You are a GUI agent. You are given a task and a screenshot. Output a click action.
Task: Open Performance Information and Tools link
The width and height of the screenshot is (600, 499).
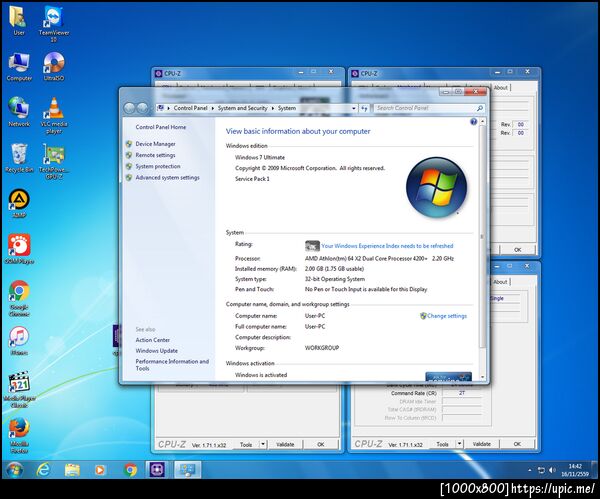(172, 365)
